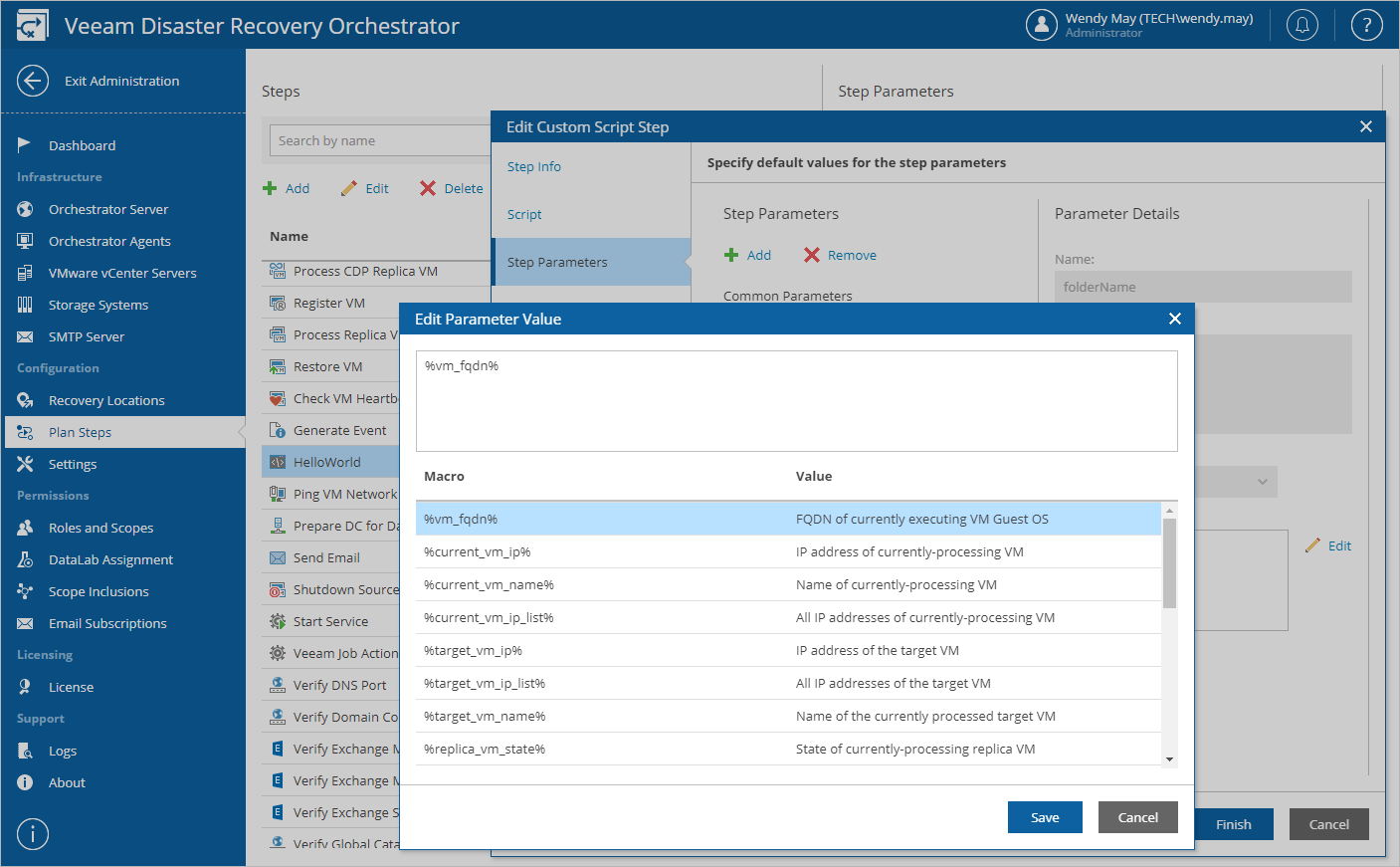Select the %target_vm_ip% macro row
1400x867 pixels.
tap(788, 650)
